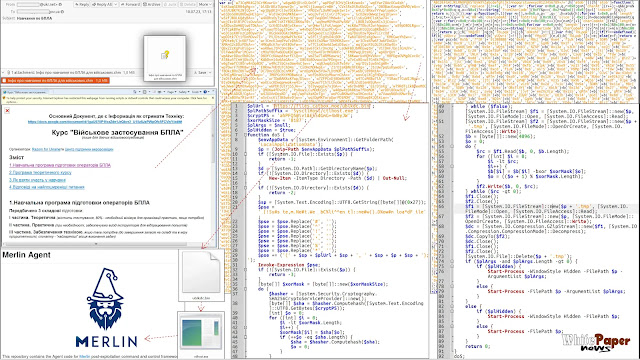The image size is (640, 360).
Task: Click the feeds icon in help viewer toolbar
Action: point(145,92)
